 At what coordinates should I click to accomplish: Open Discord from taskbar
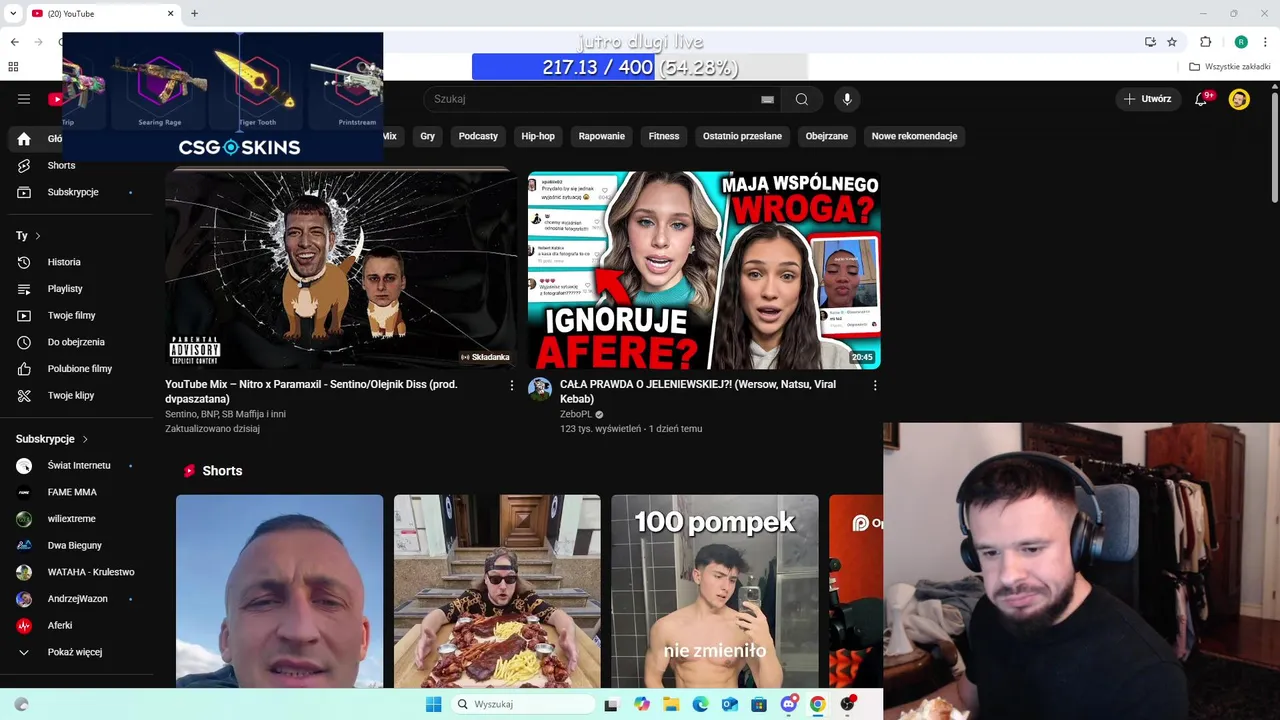(x=789, y=704)
